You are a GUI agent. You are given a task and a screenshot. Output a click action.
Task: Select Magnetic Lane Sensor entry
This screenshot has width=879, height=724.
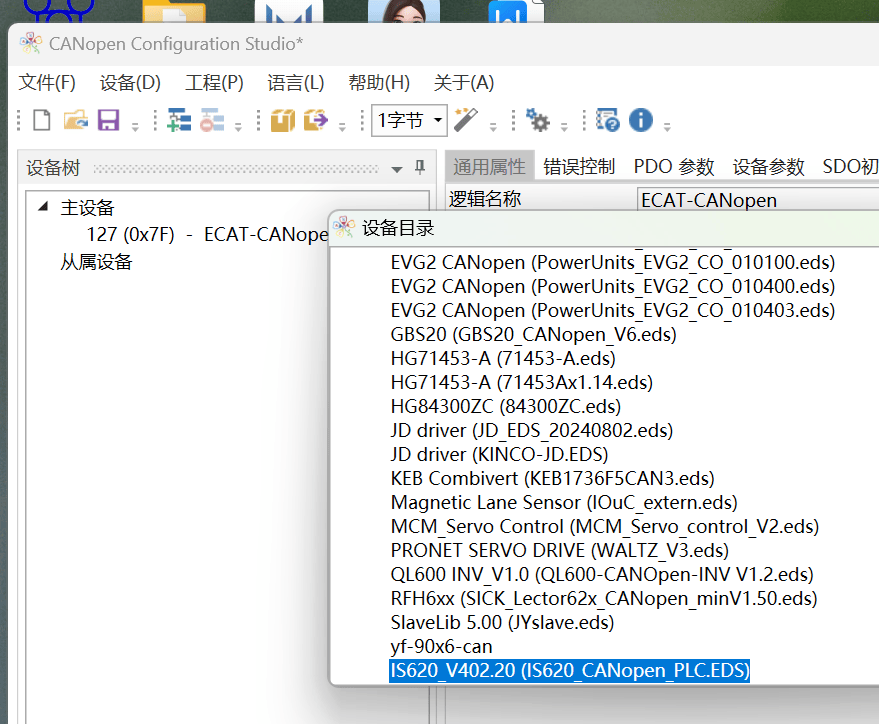pyautogui.click(x=564, y=503)
